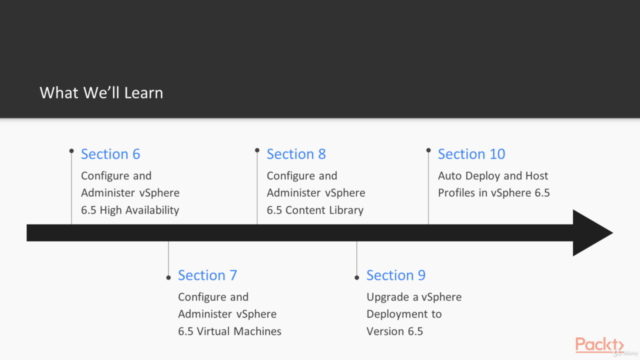This screenshot has width=640, height=360.
Task: Click the '6.5 High Availability' description line
Action: click(130, 210)
